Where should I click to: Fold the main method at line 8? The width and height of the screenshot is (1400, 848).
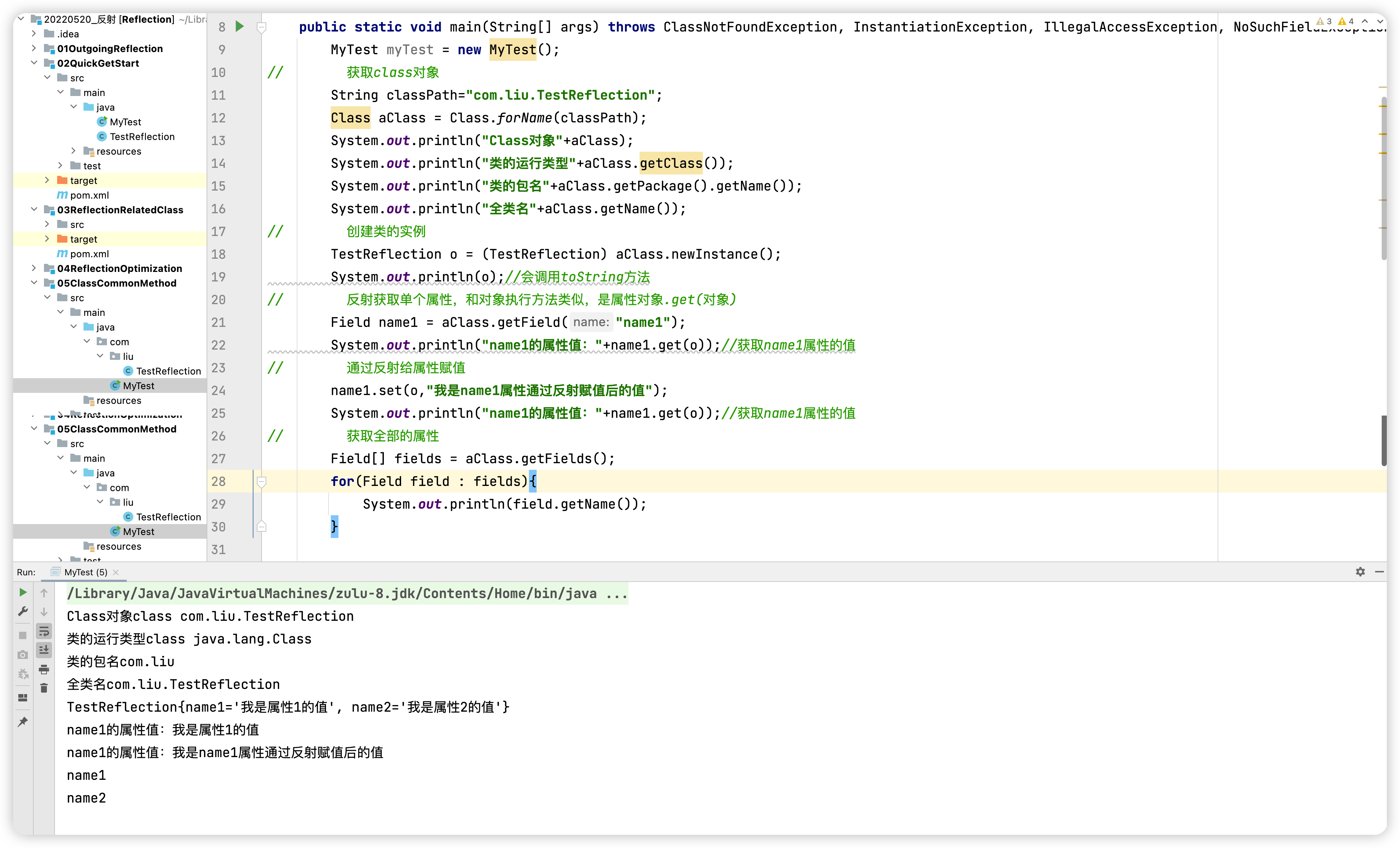pos(262,27)
